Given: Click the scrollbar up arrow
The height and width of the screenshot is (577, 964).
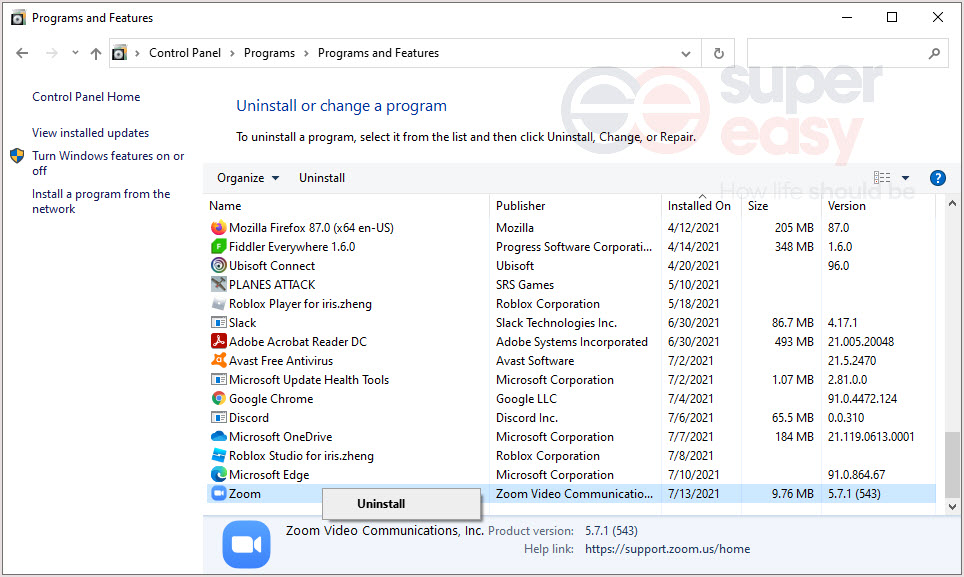Looking at the screenshot, I should click(x=952, y=203).
